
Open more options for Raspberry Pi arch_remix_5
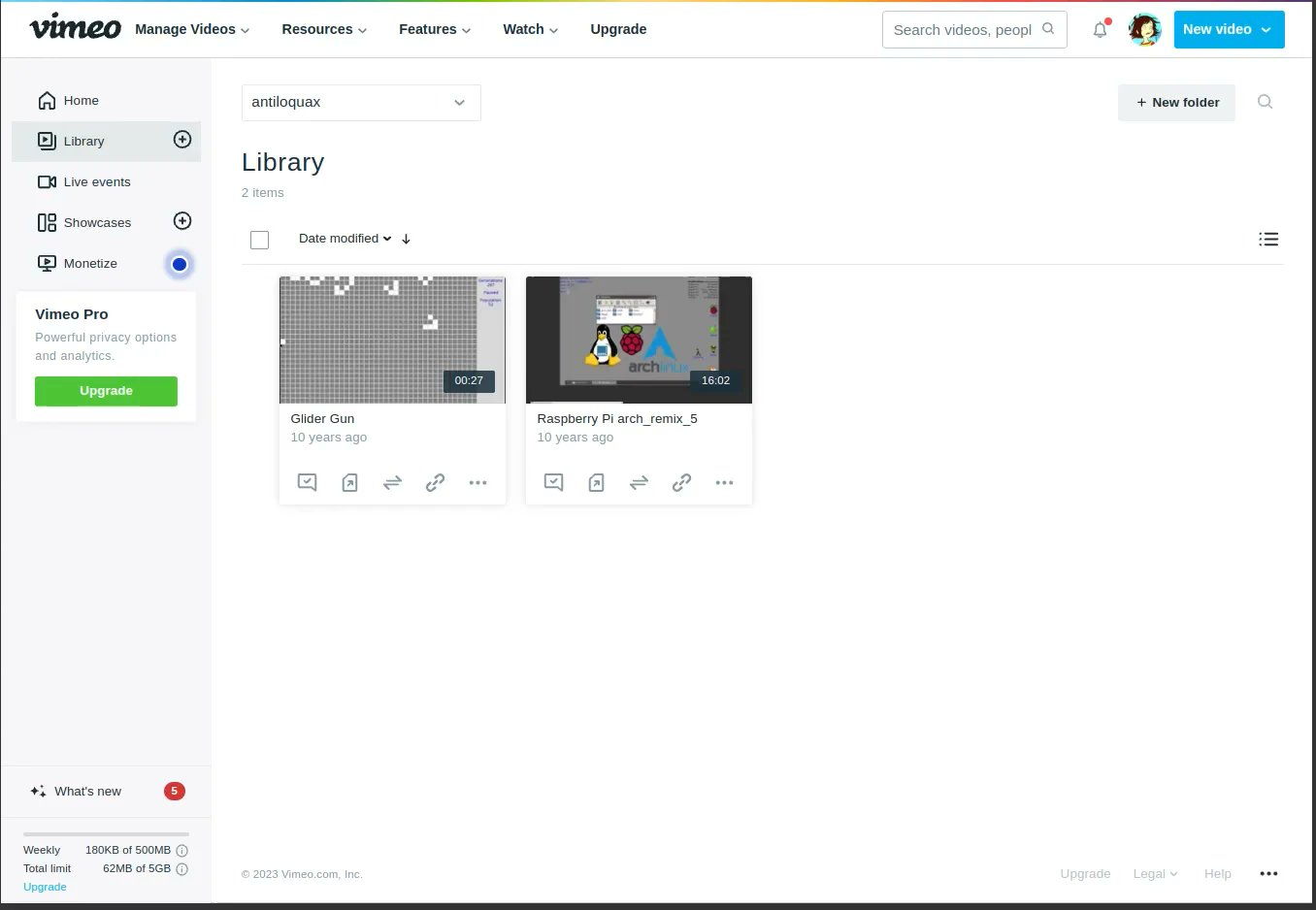724,482
